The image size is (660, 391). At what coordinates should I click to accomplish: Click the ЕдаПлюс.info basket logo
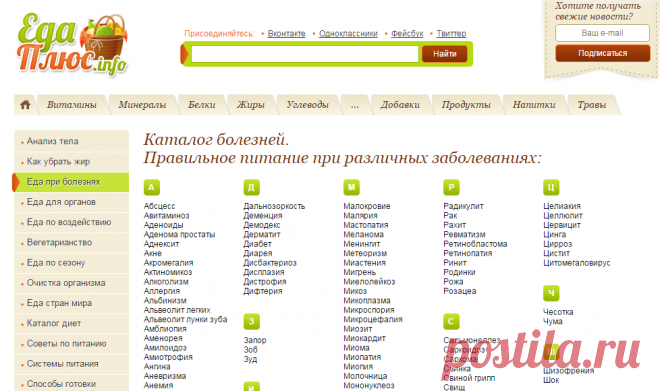click(x=72, y=45)
